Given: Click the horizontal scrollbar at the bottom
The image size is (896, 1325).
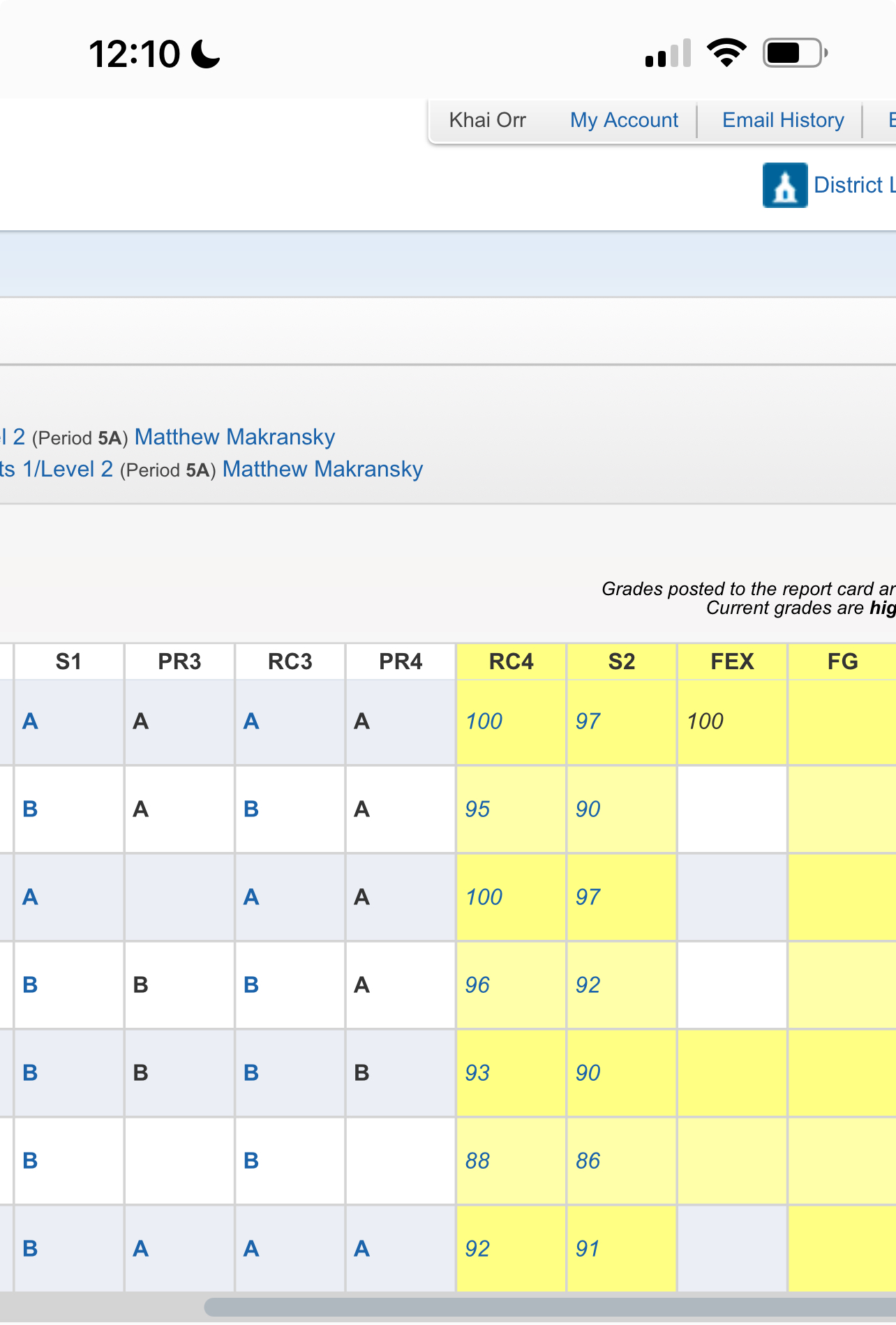Looking at the screenshot, I should coord(544,1307).
